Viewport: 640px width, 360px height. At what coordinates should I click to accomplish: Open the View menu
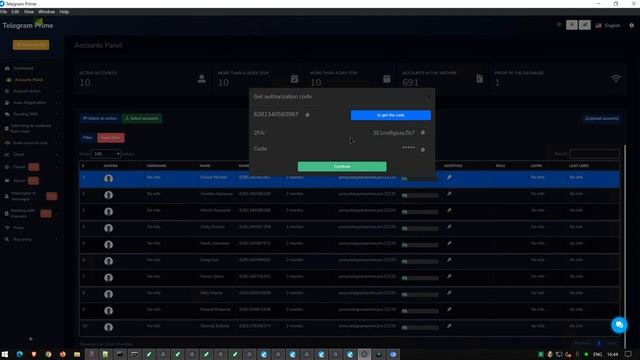pyautogui.click(x=29, y=12)
